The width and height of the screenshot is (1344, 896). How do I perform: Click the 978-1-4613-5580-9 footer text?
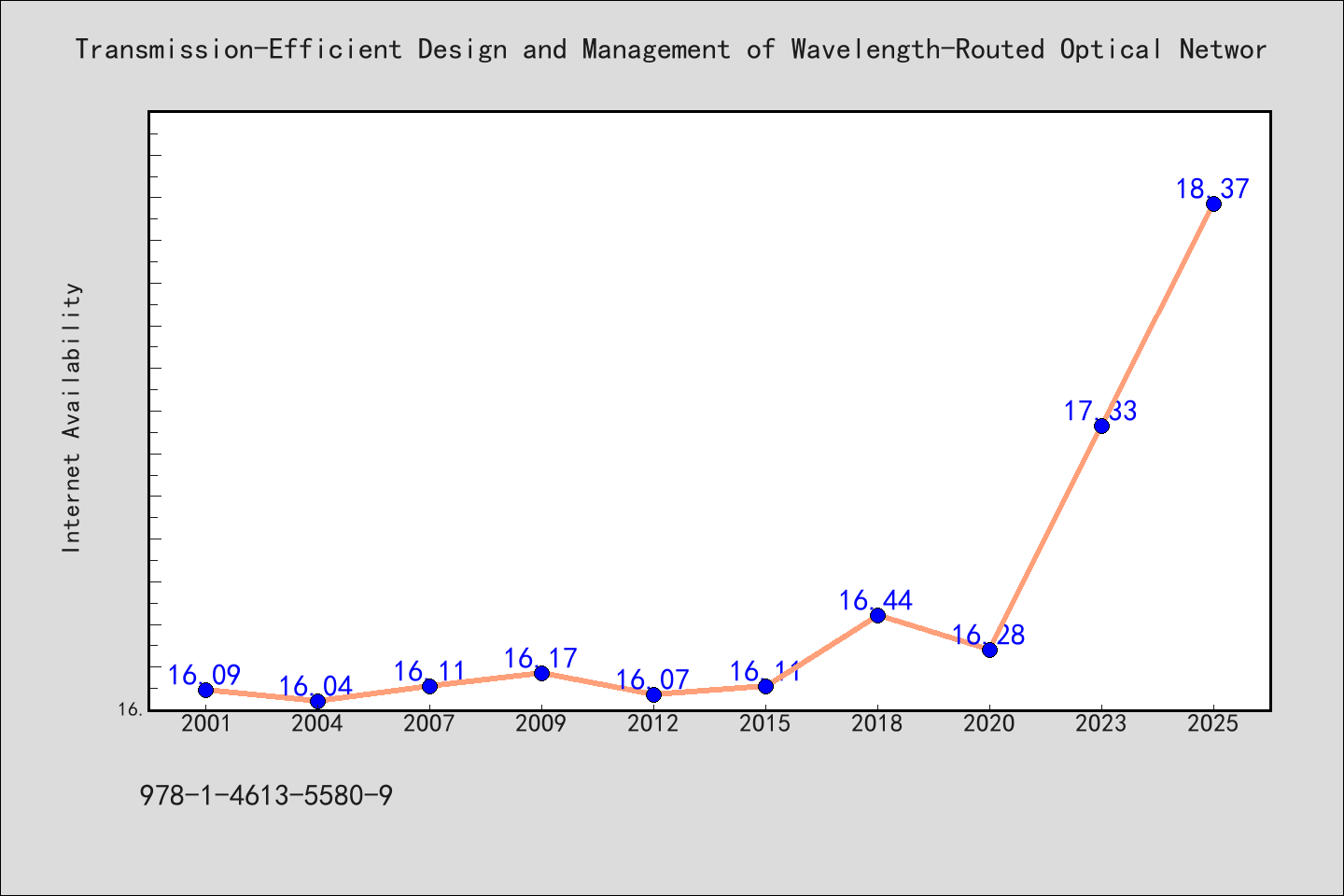[x=266, y=796]
